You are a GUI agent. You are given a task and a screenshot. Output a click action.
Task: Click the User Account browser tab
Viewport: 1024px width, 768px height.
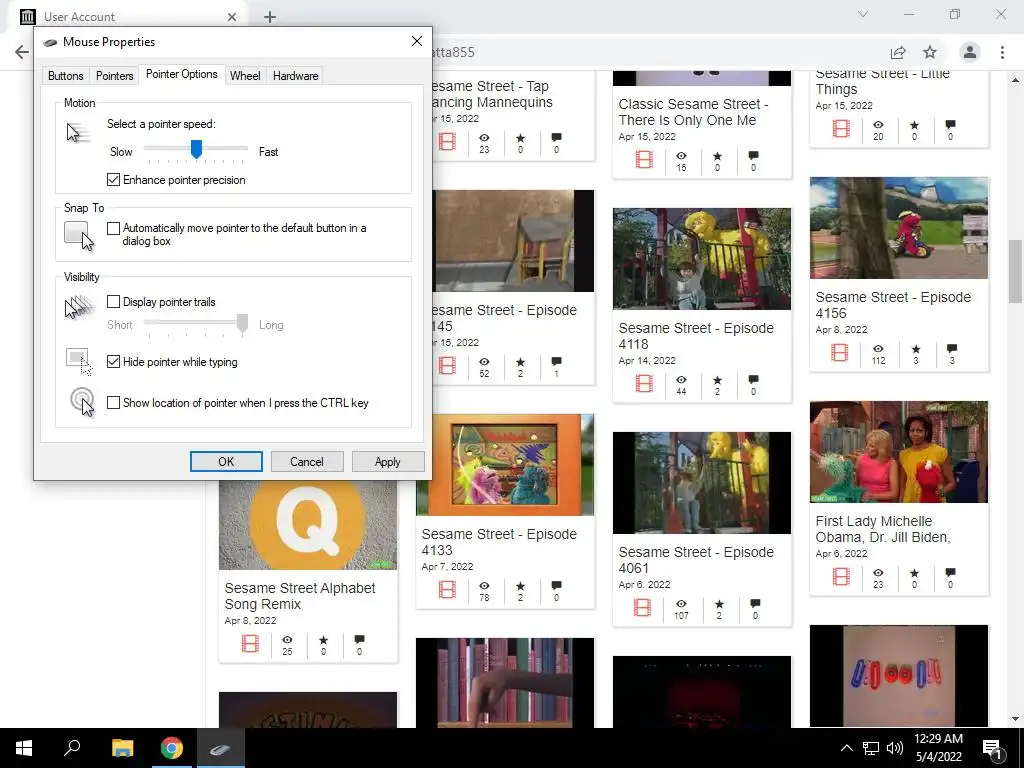[127, 16]
